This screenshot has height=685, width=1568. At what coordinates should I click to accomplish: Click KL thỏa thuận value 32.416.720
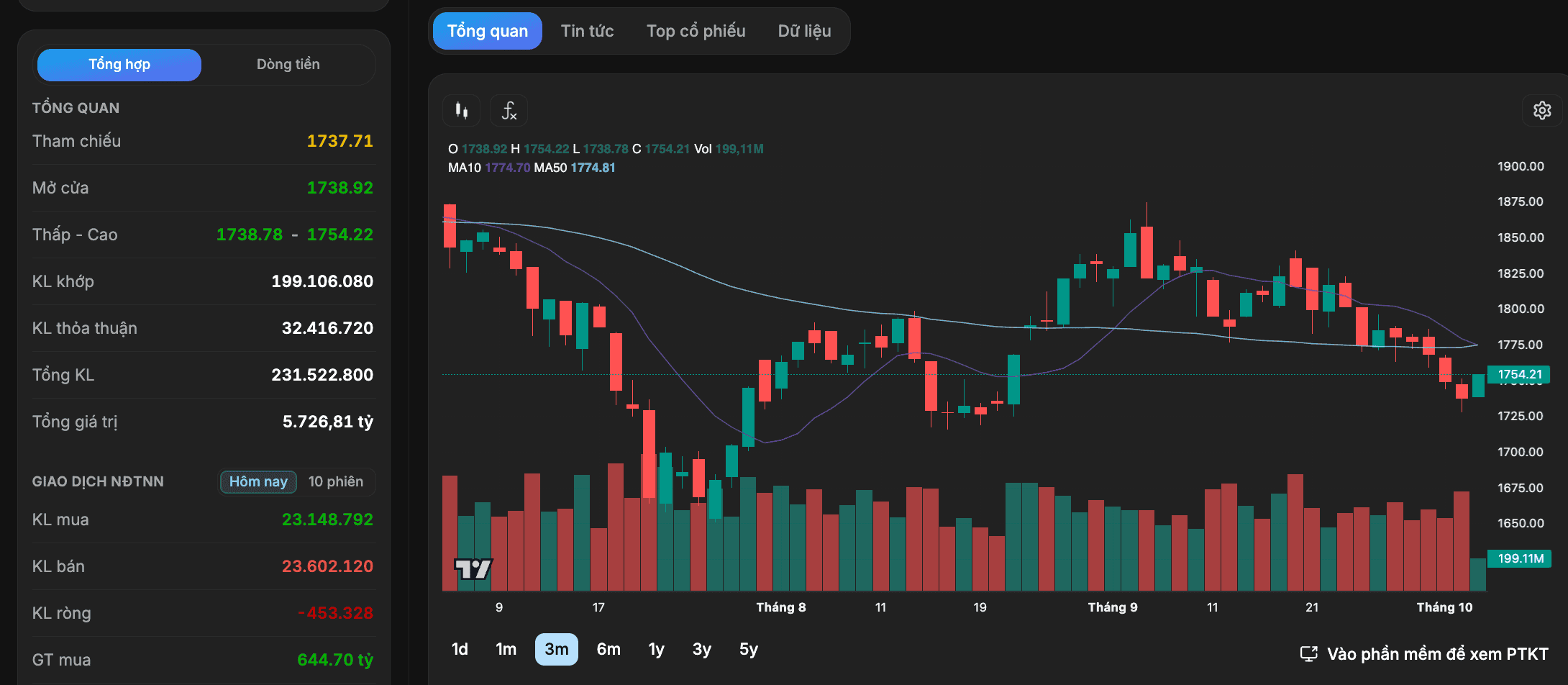tap(327, 328)
